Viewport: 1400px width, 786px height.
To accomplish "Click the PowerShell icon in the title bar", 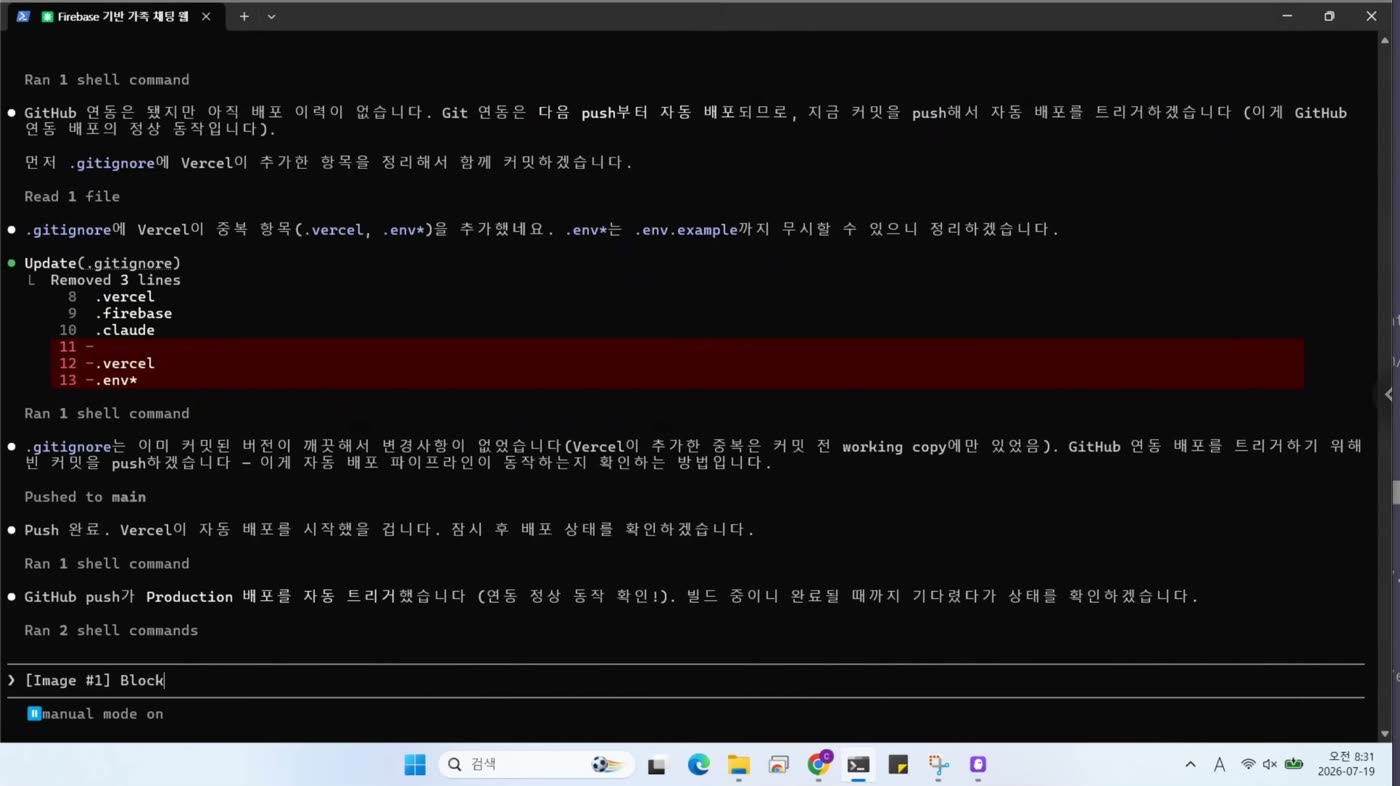I will pyautogui.click(x=22, y=16).
